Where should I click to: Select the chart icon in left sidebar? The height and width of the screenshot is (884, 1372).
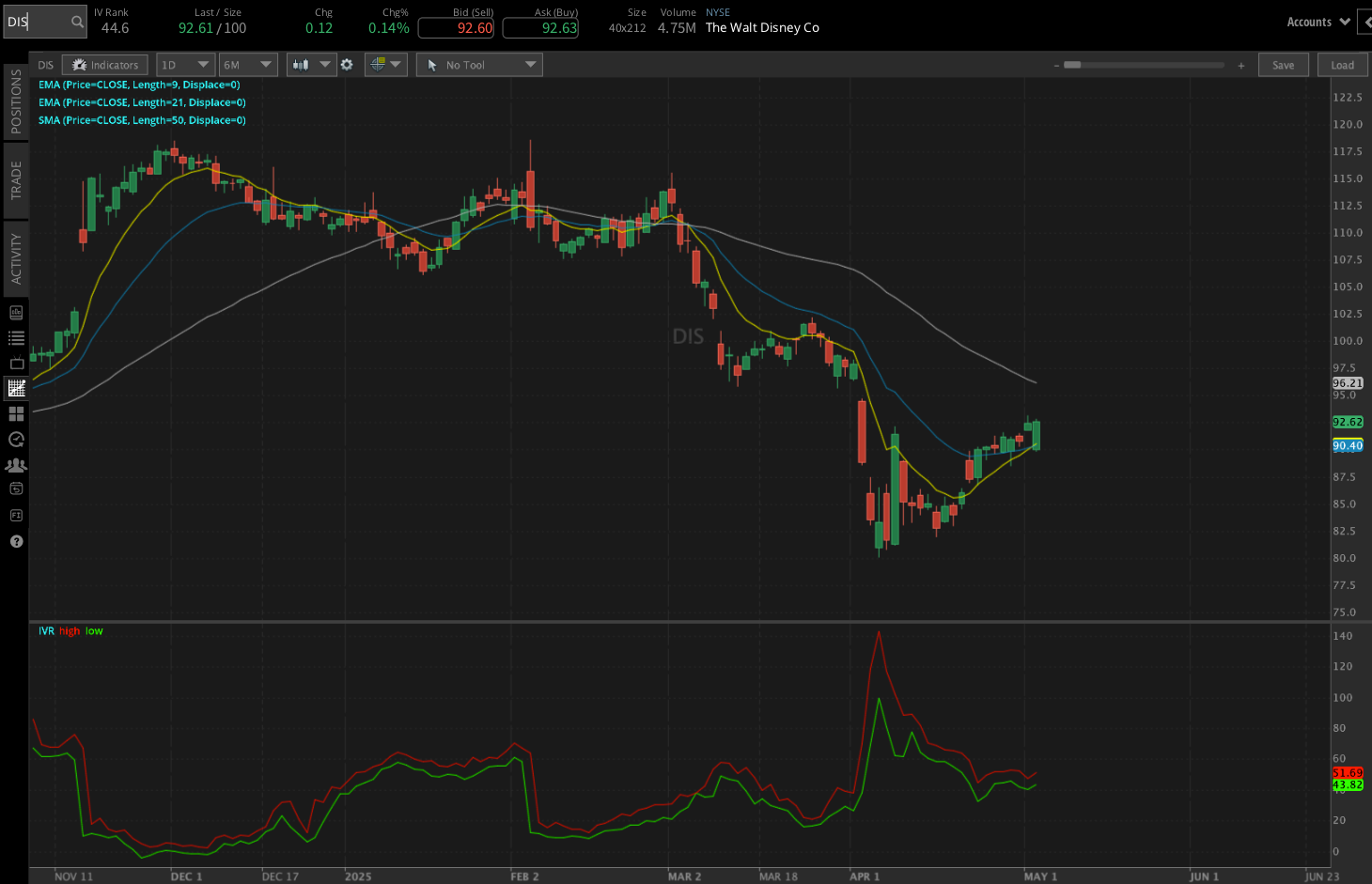(x=15, y=388)
